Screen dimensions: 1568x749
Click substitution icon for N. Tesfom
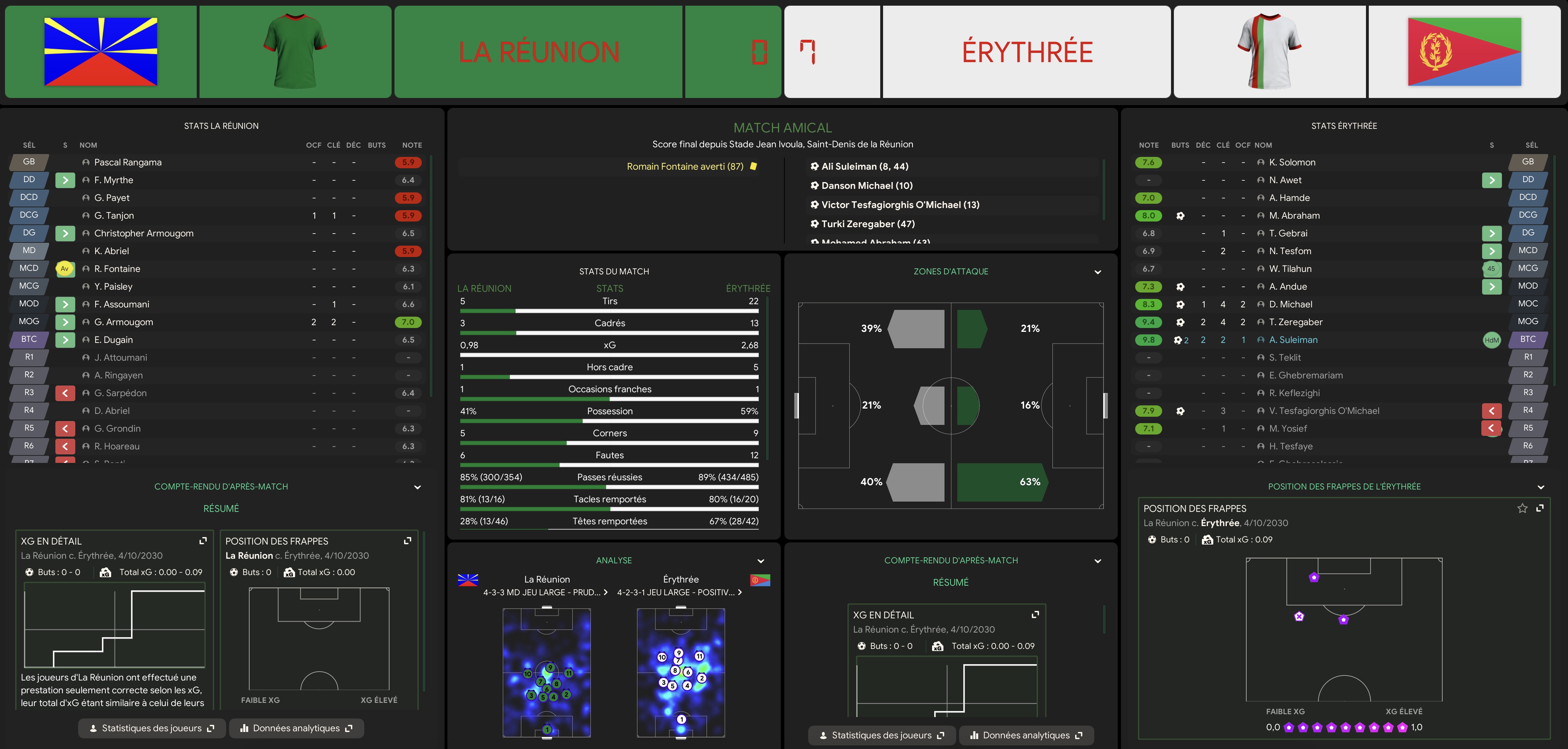coord(1491,251)
